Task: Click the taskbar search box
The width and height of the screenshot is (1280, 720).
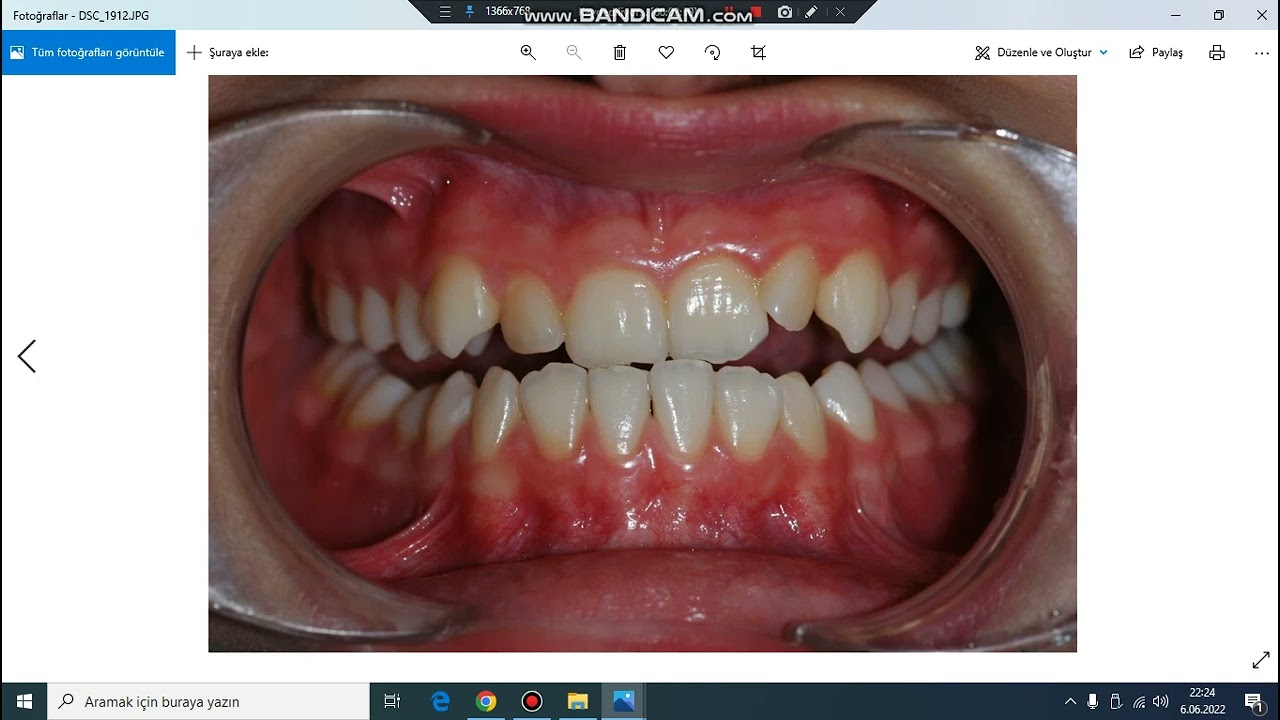Action: (x=209, y=702)
